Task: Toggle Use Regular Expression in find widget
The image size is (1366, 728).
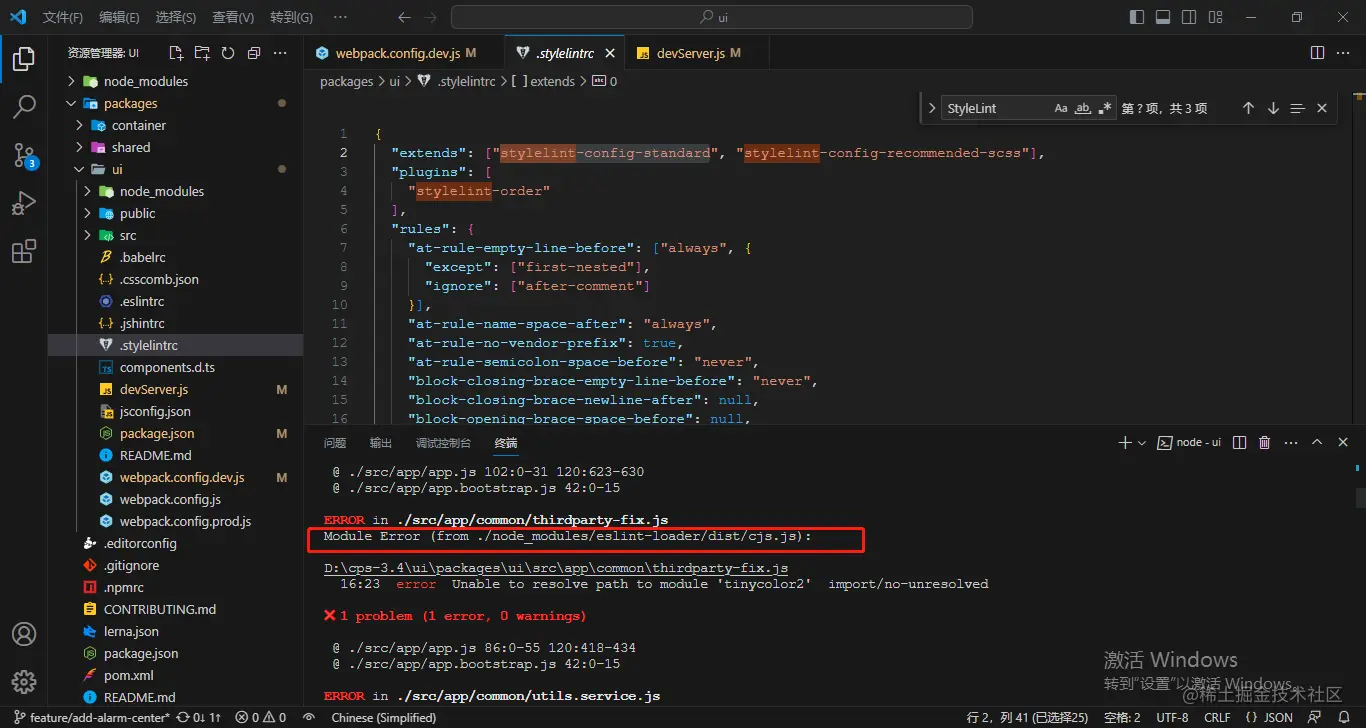Action: (1104, 108)
